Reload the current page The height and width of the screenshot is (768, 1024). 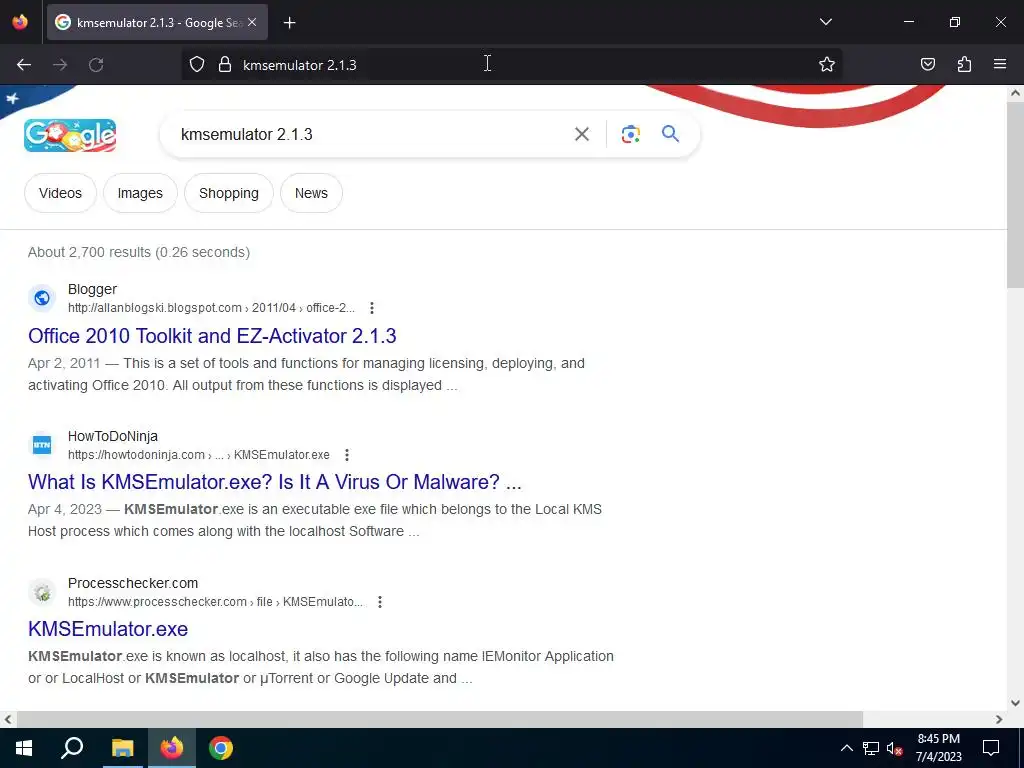click(x=96, y=65)
